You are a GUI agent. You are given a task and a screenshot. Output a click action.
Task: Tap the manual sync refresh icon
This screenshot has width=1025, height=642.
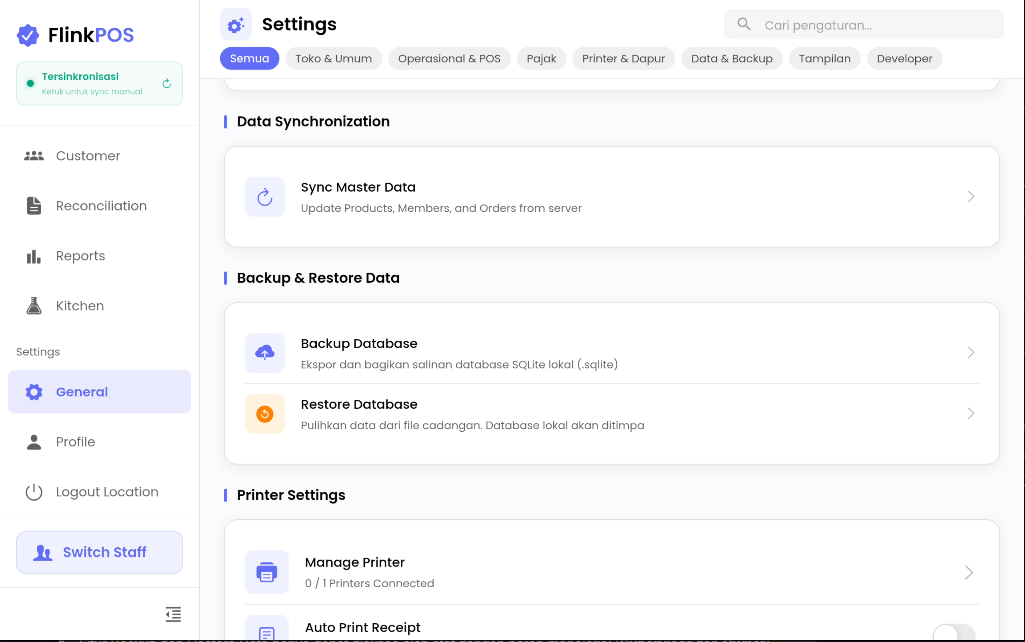pyautogui.click(x=167, y=84)
